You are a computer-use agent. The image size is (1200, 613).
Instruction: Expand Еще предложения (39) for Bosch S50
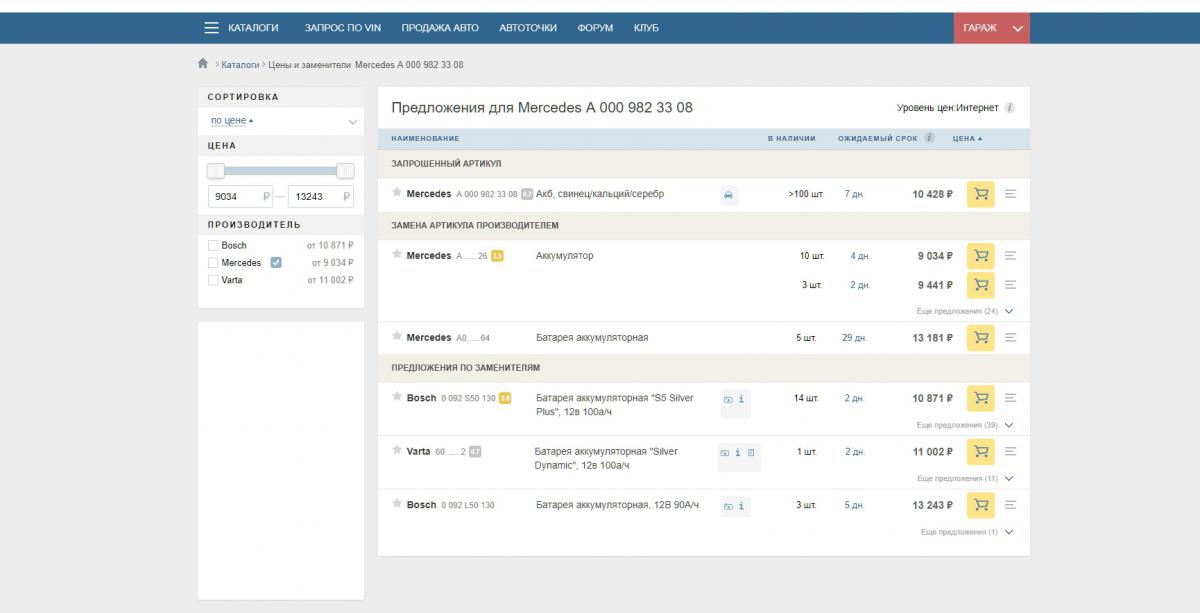click(965, 425)
